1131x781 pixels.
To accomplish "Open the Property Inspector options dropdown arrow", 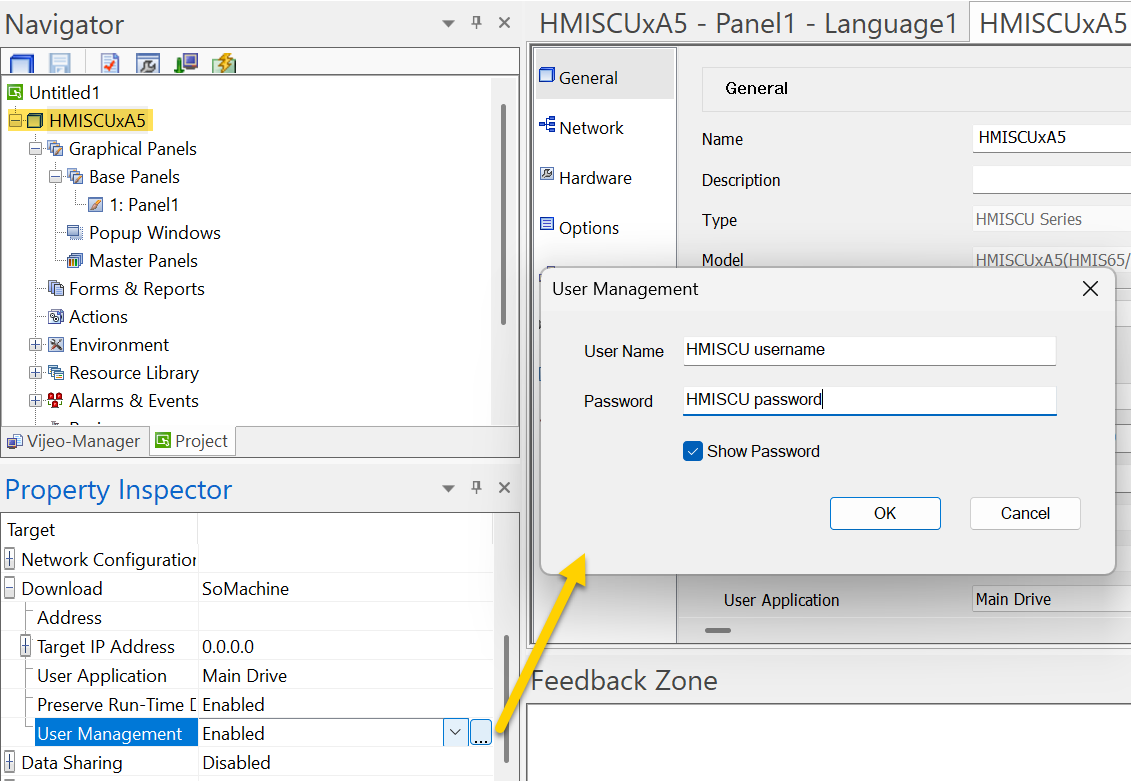I will pos(448,488).
